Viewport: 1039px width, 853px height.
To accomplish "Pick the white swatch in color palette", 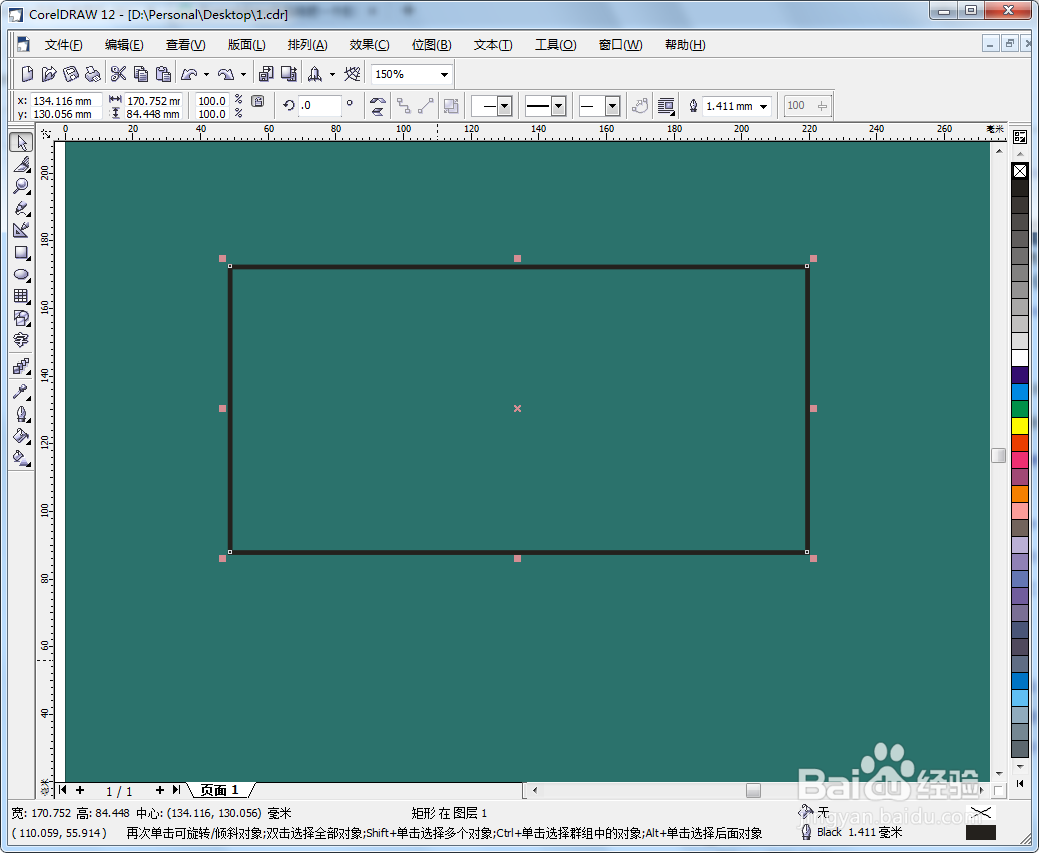I will point(1020,358).
